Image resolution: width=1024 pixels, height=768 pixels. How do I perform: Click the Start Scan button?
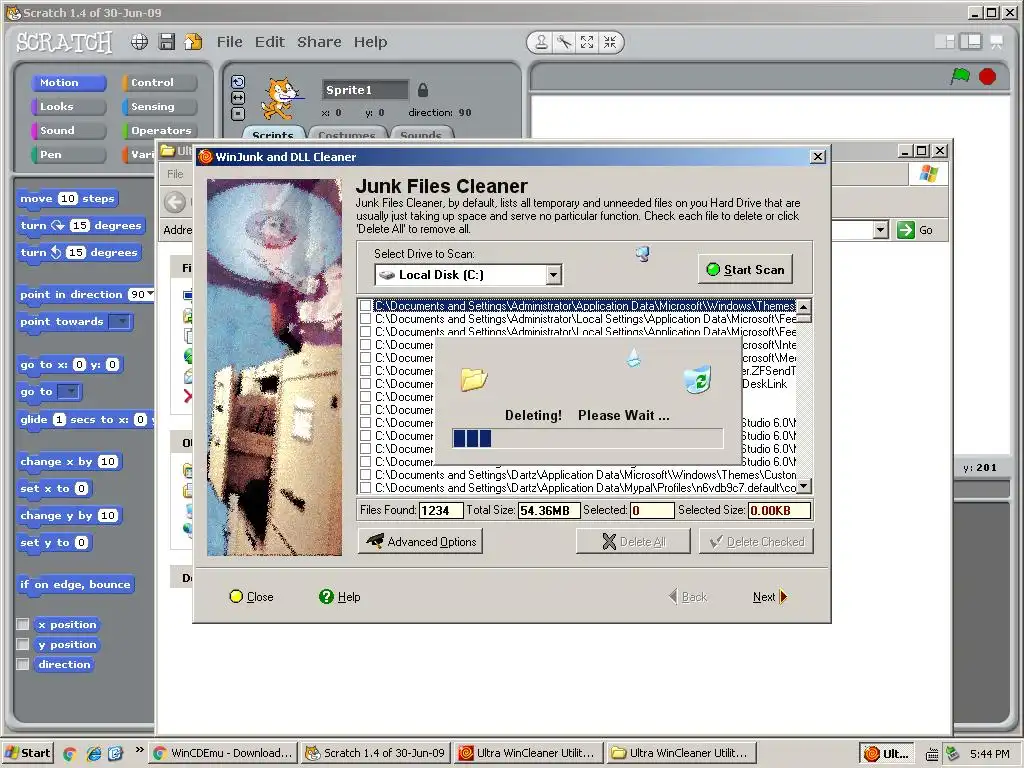click(745, 269)
